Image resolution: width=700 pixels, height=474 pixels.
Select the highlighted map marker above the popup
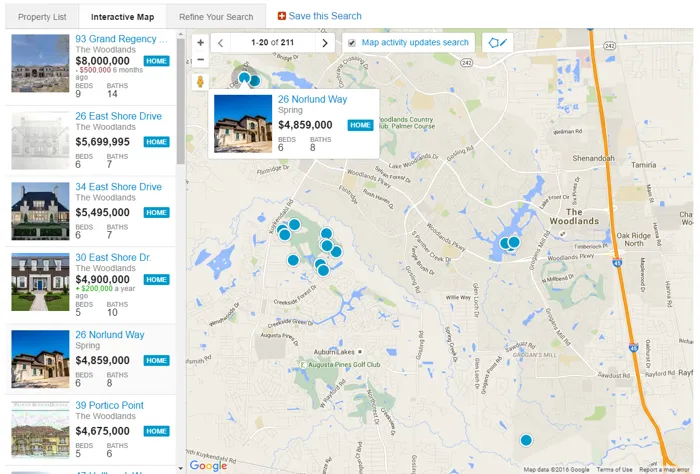click(x=244, y=78)
